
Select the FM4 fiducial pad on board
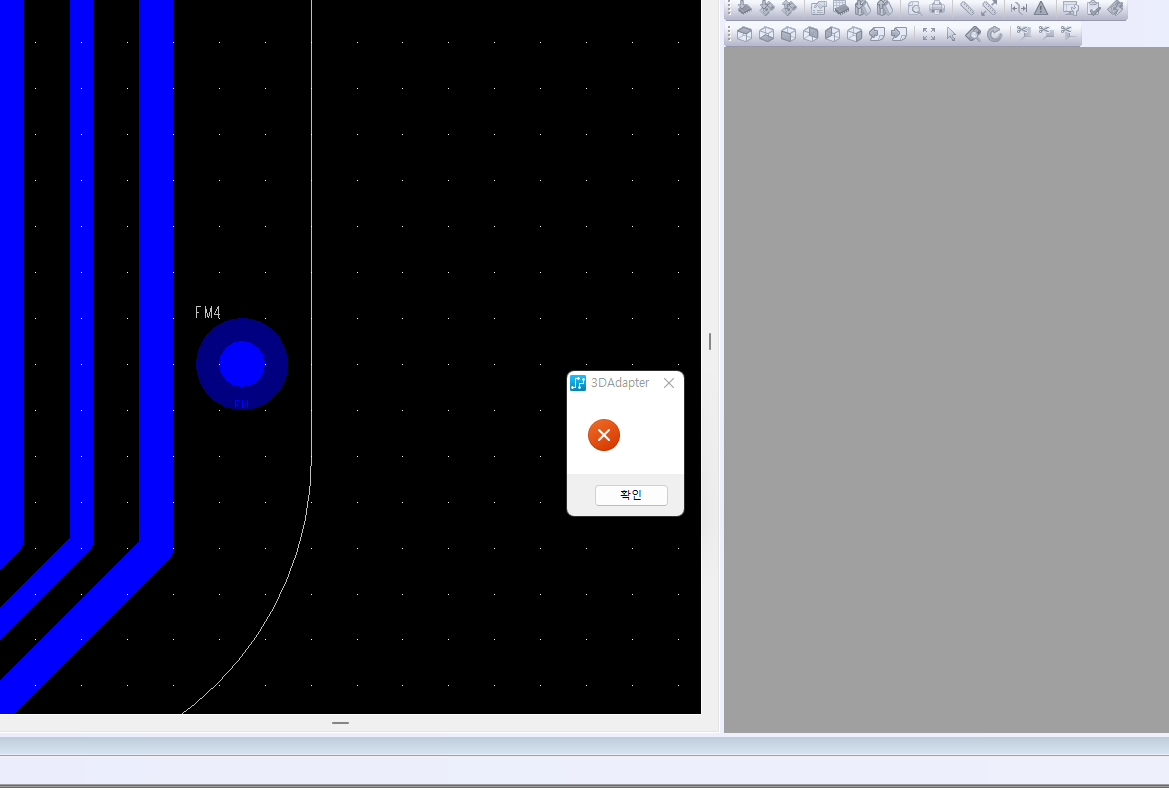click(242, 364)
